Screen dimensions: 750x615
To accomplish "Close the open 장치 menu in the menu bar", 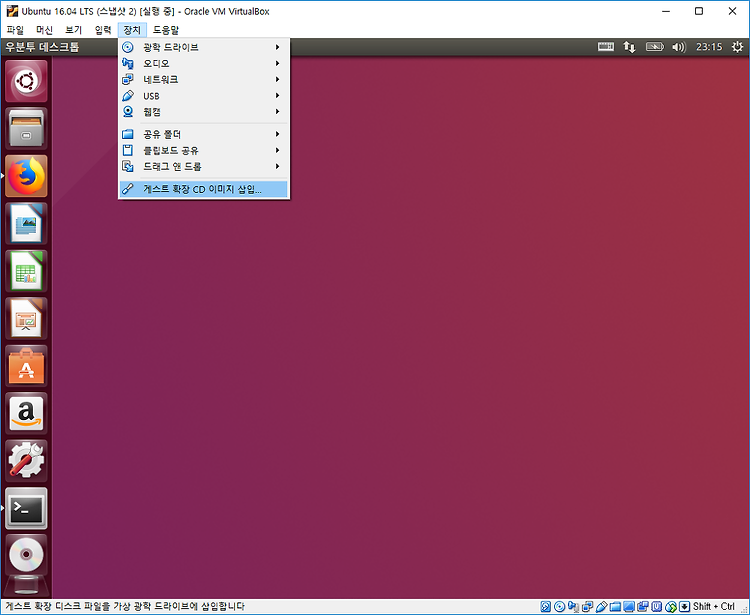I will point(132,30).
